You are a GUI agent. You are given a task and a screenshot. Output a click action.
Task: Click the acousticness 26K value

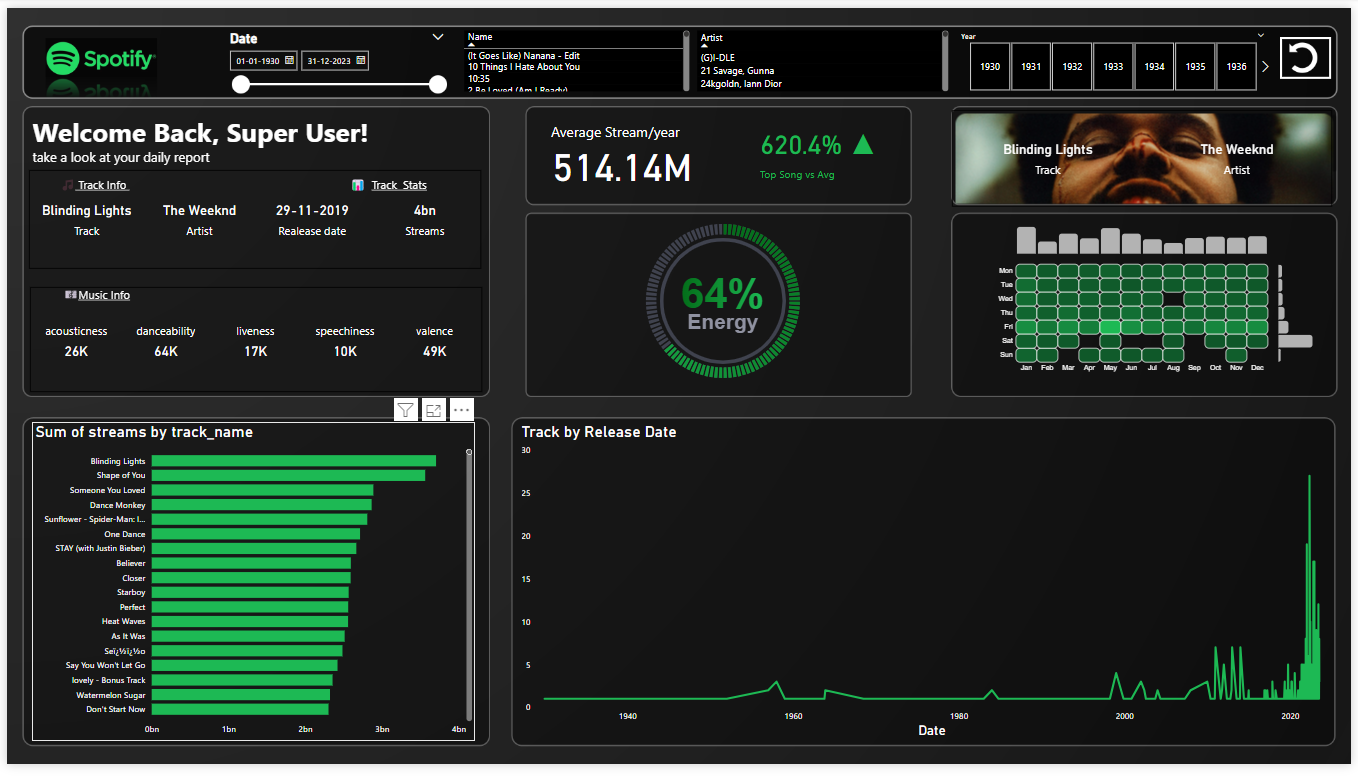76,351
